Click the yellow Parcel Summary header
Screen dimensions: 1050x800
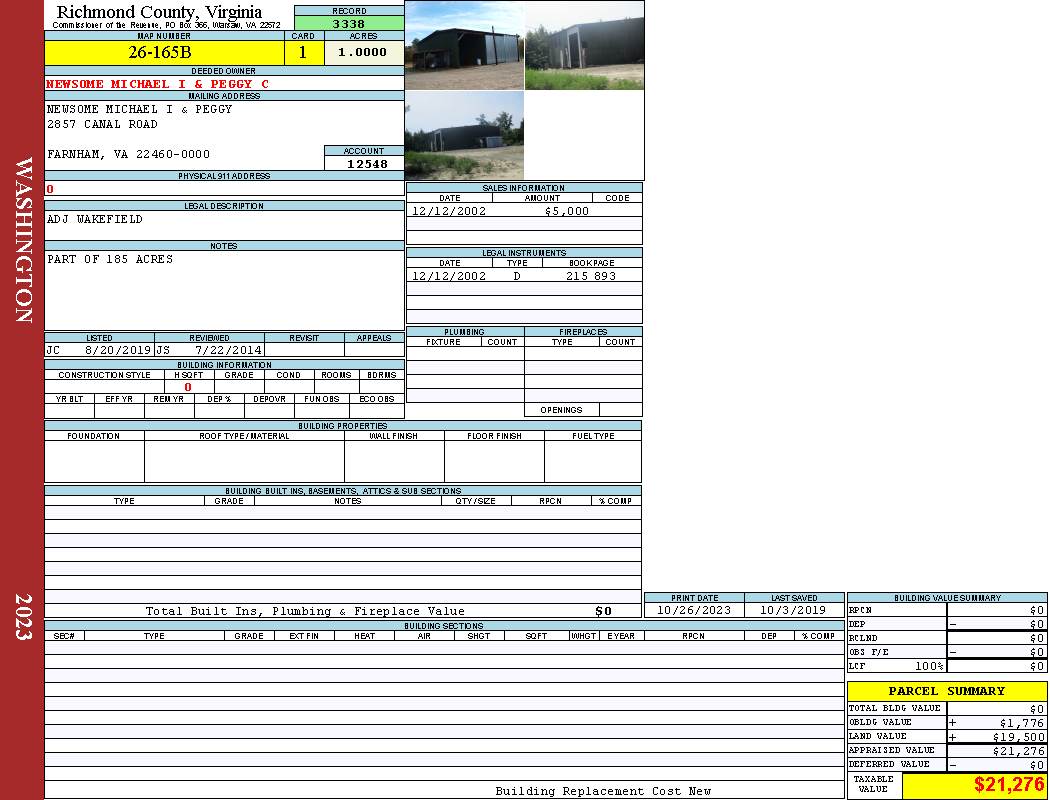point(946,691)
